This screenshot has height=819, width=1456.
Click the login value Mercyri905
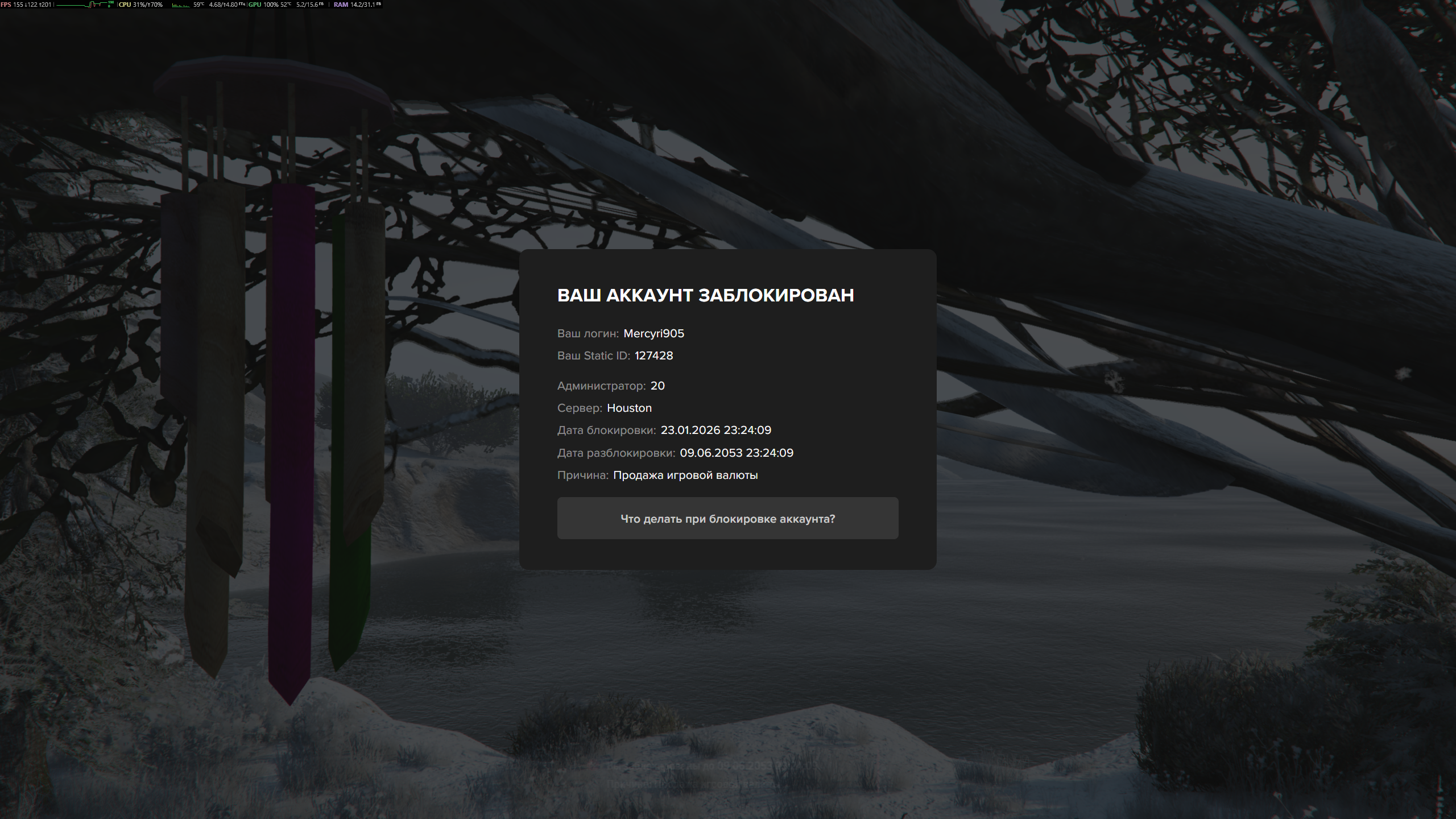pos(653,334)
